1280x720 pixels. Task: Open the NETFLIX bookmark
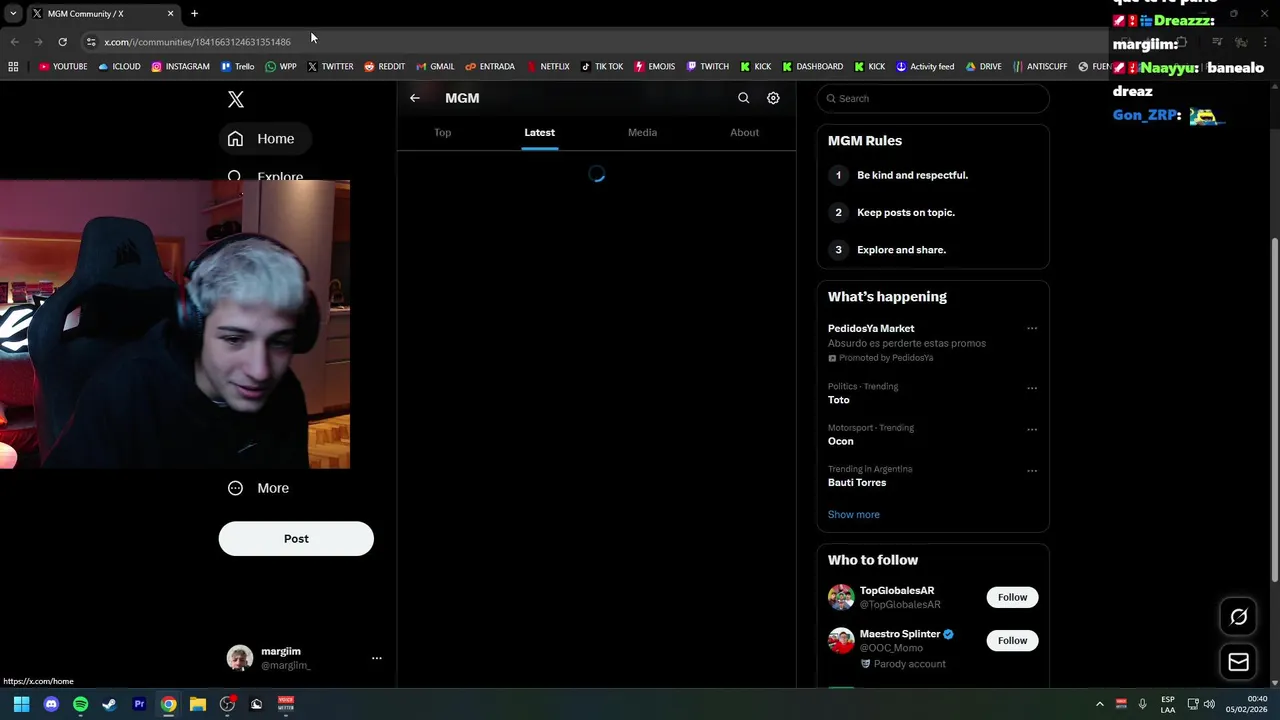coord(547,66)
